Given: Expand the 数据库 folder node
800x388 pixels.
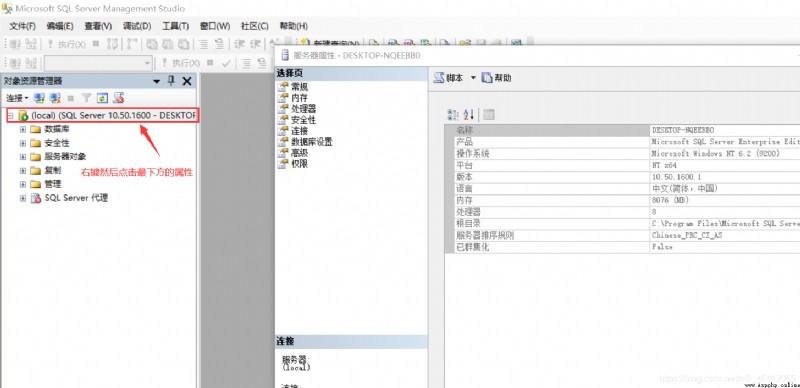Looking at the screenshot, I should click(x=22, y=129).
